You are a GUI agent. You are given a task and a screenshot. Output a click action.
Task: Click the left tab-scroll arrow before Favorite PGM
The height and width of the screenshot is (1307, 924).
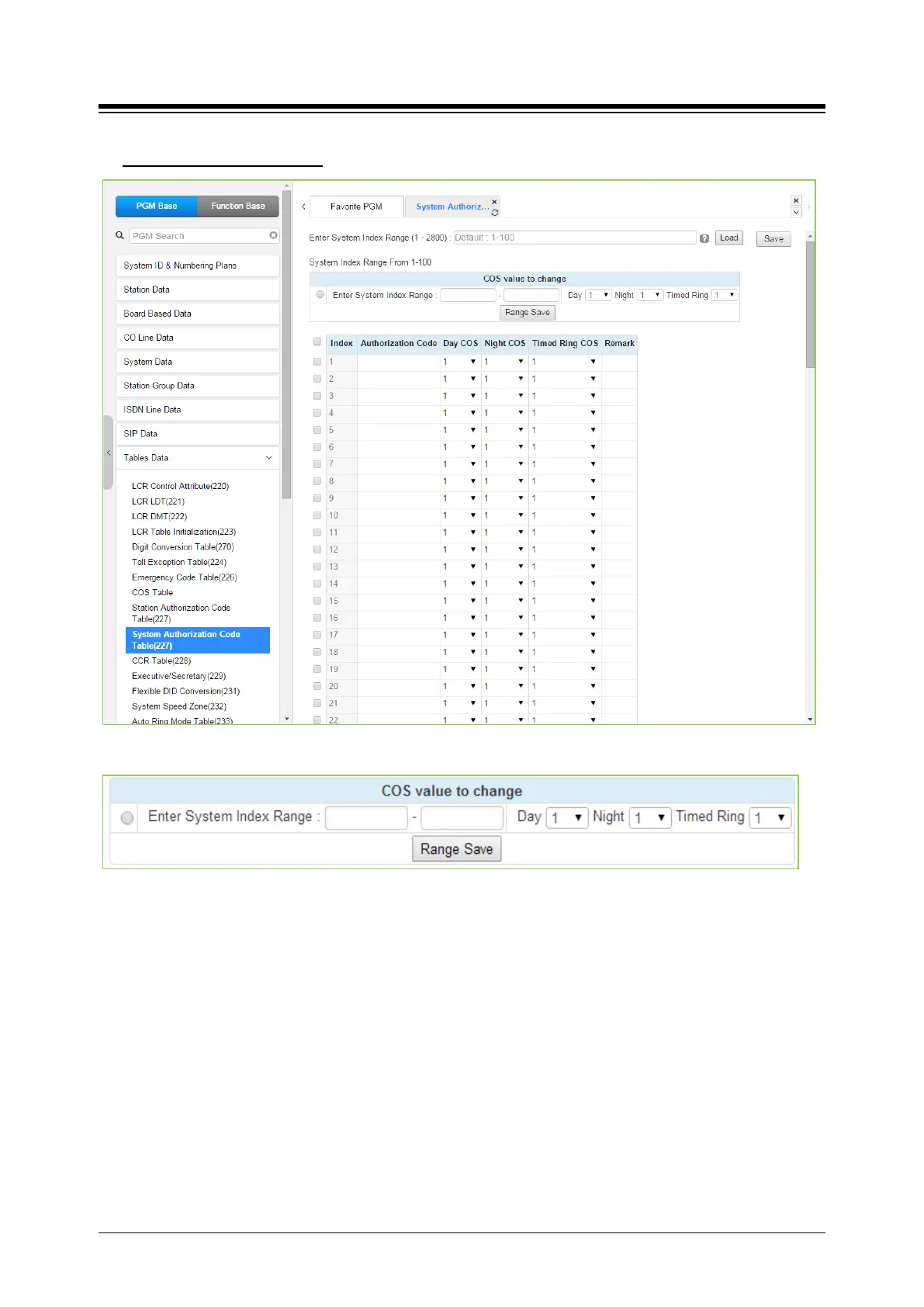pos(303,206)
